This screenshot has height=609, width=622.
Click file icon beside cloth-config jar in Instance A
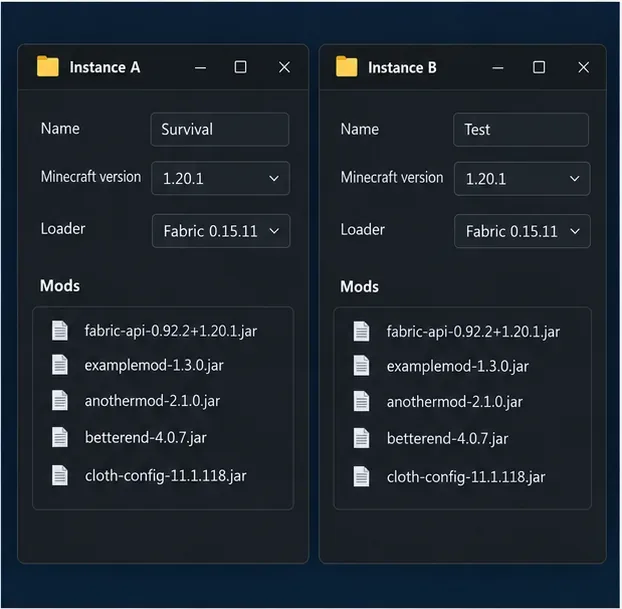pyautogui.click(x=60, y=475)
